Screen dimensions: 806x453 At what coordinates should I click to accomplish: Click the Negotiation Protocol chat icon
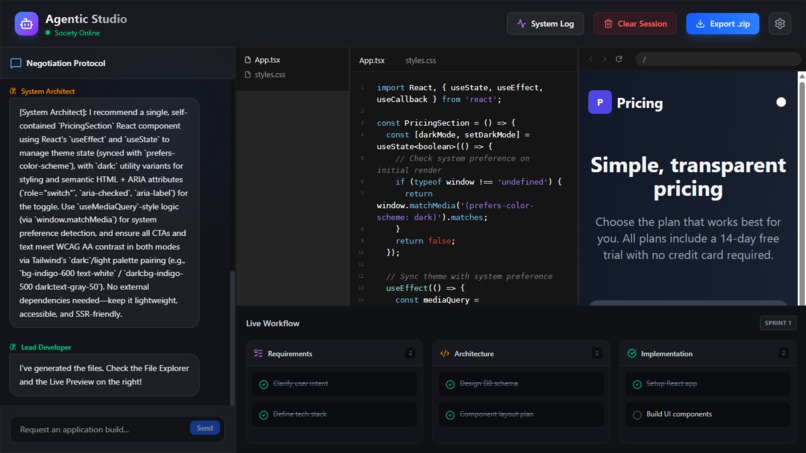click(15, 63)
